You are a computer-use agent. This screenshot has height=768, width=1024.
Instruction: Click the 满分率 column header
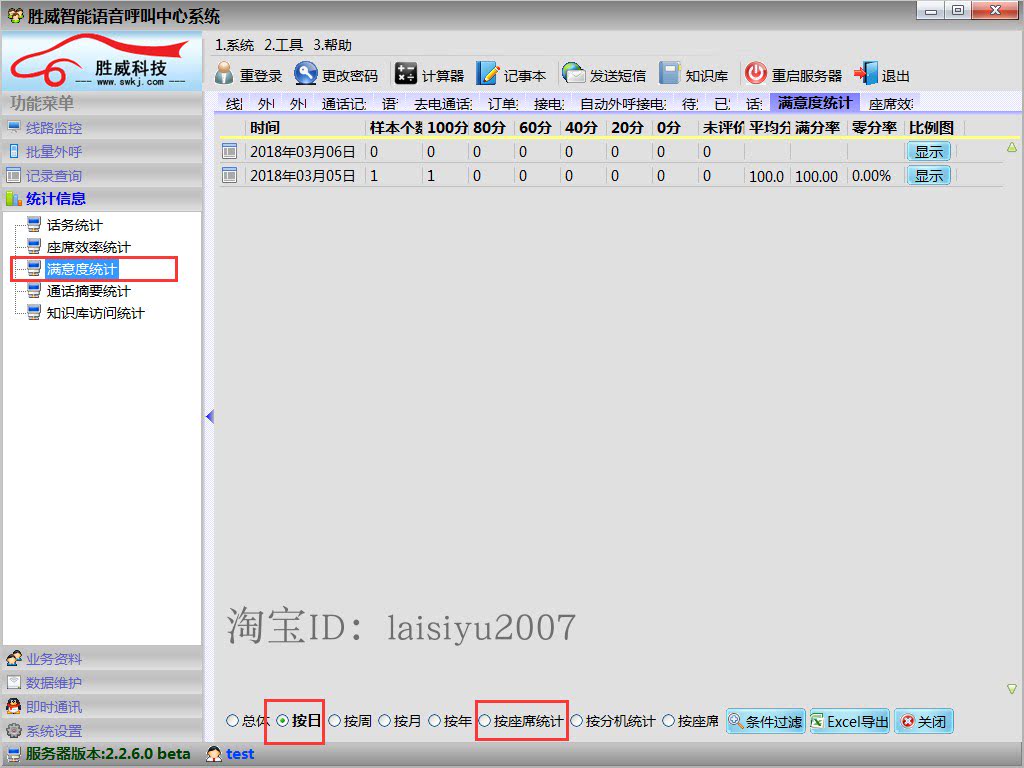818,127
